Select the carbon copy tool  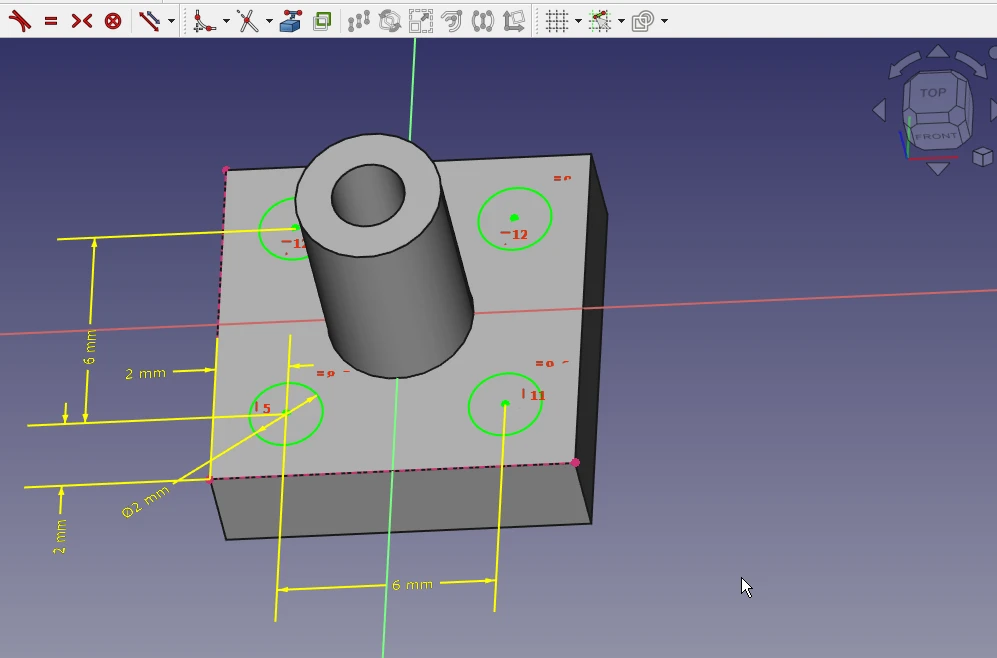(322, 20)
